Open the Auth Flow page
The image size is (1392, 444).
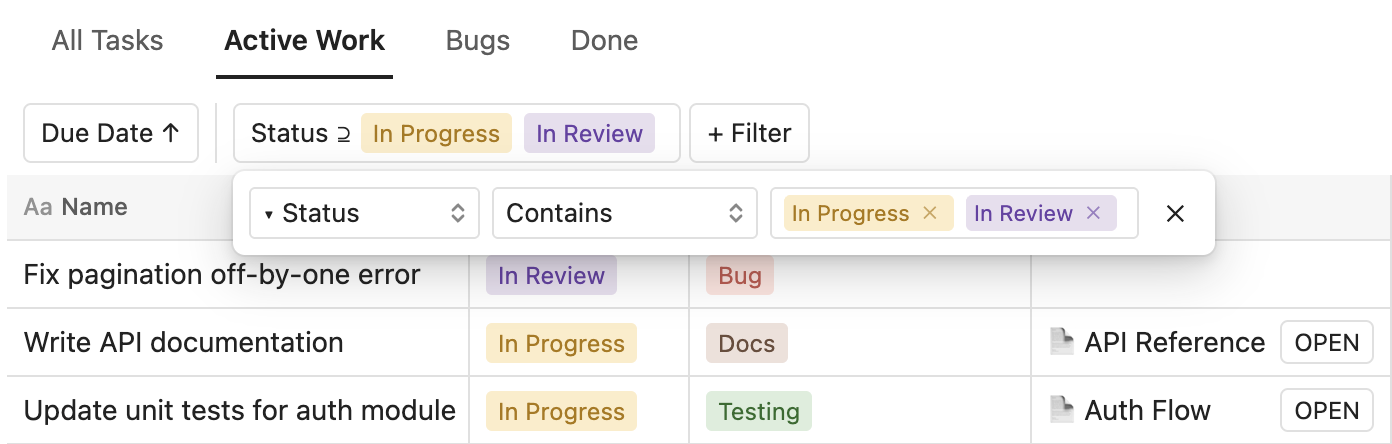click(x=1326, y=410)
